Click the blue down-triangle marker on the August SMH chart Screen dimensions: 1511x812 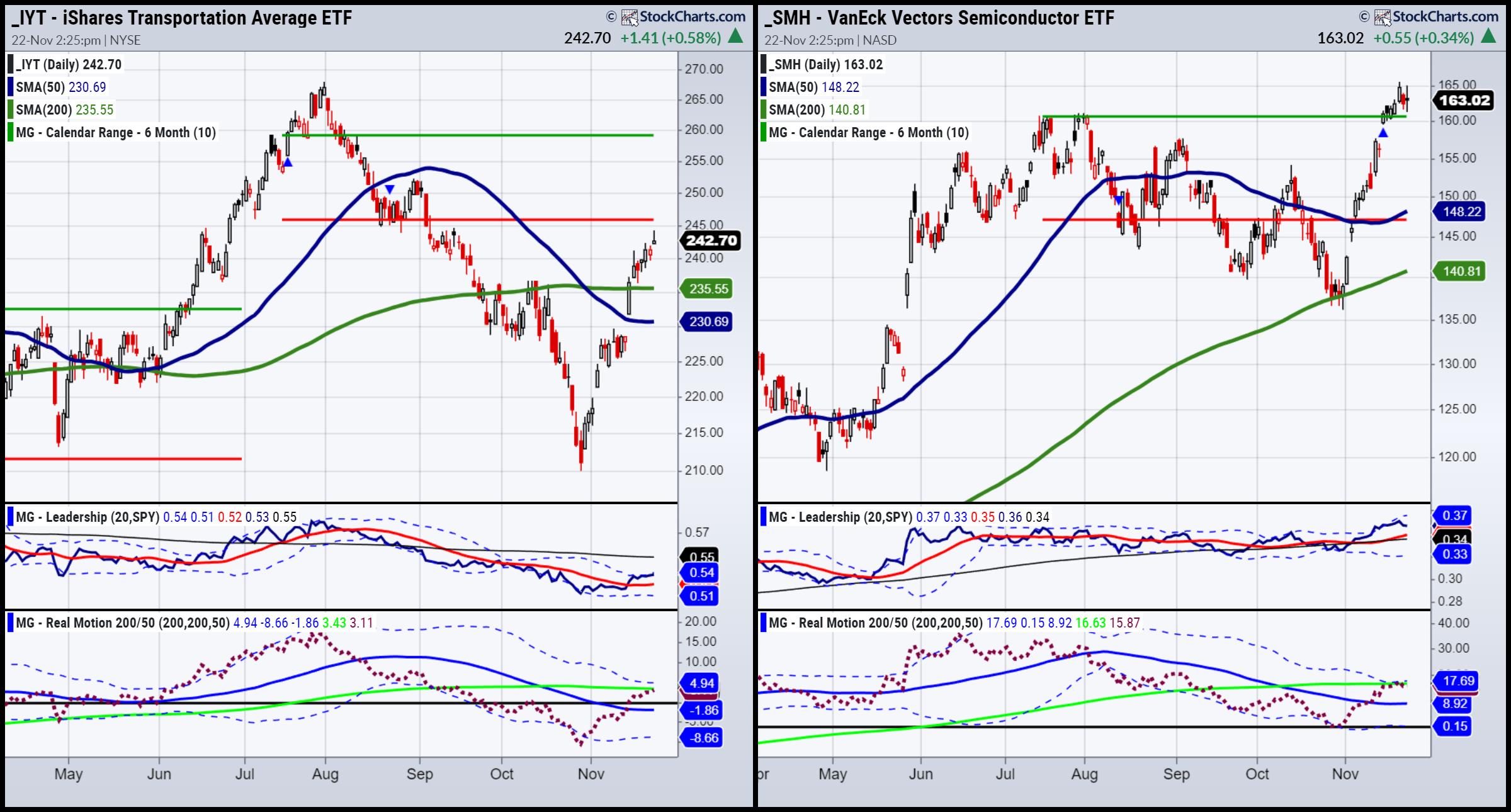coord(1119,200)
